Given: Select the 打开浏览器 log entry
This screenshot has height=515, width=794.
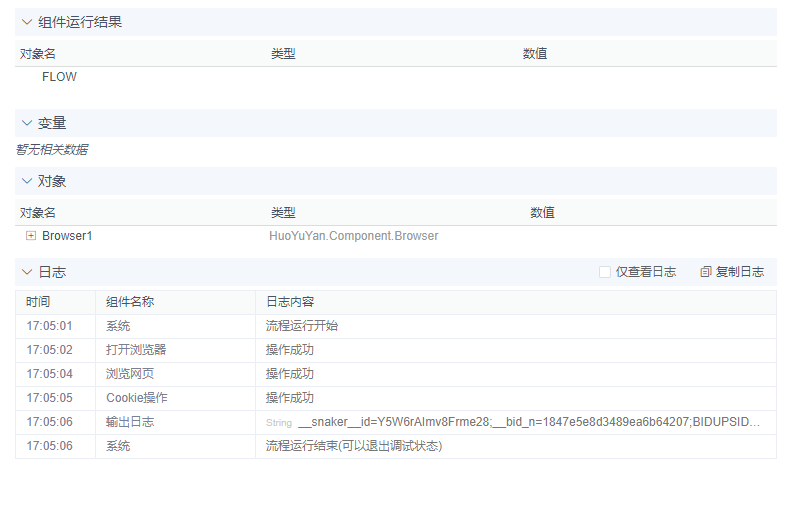Looking at the screenshot, I should (x=136, y=350).
